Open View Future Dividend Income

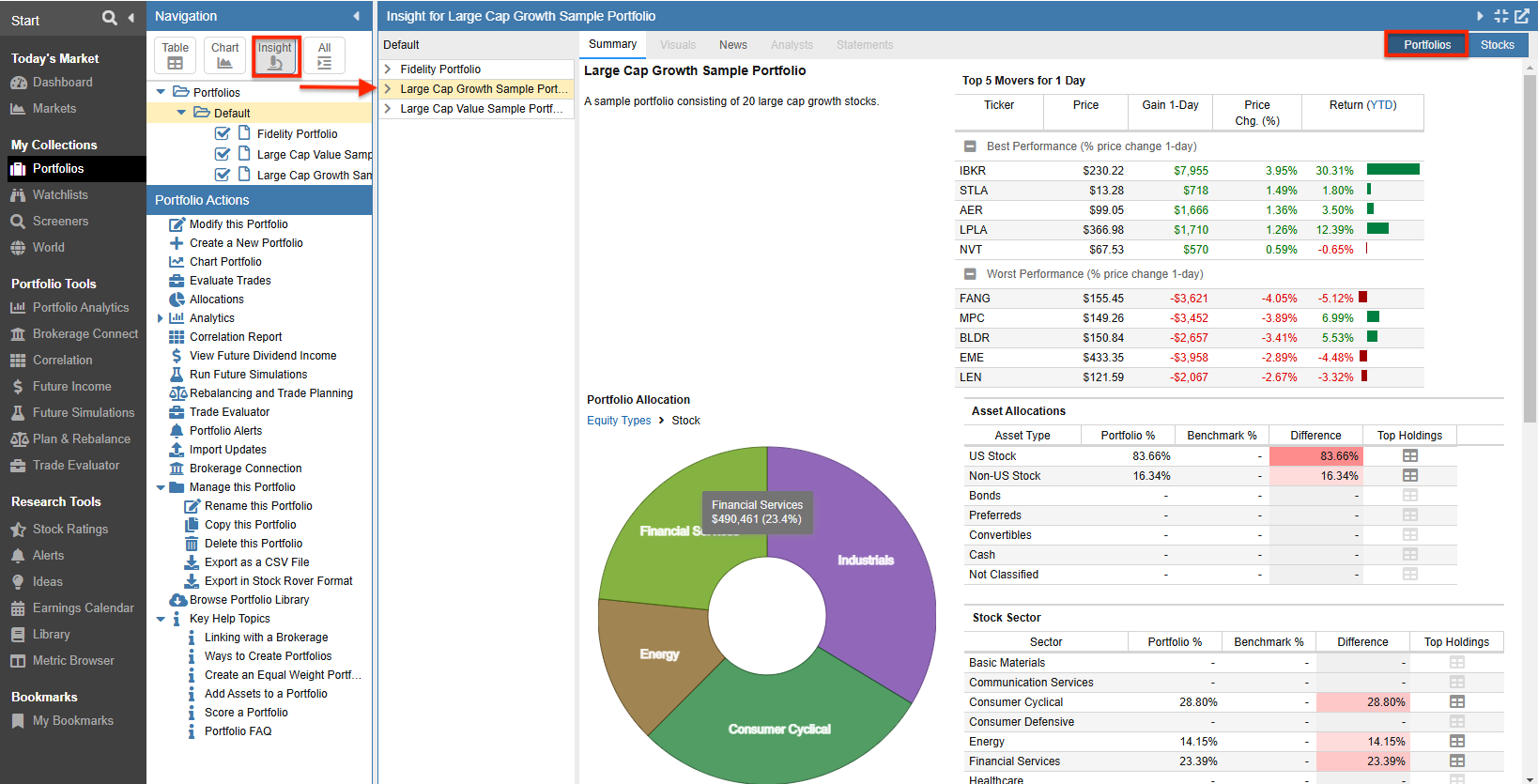pos(263,356)
